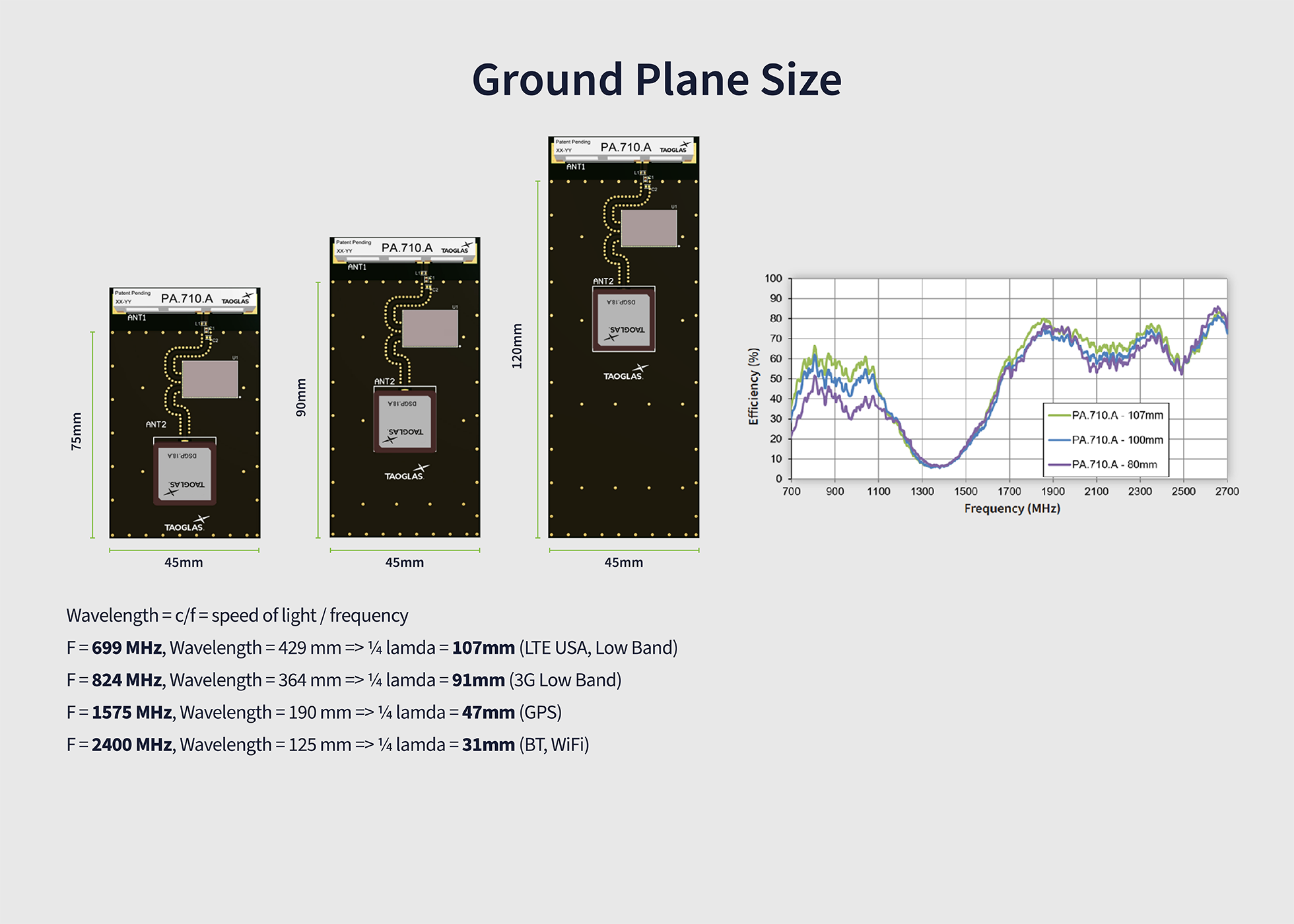Click the Ground Plane Size title
The width and height of the screenshot is (1294, 924).
click(x=657, y=79)
